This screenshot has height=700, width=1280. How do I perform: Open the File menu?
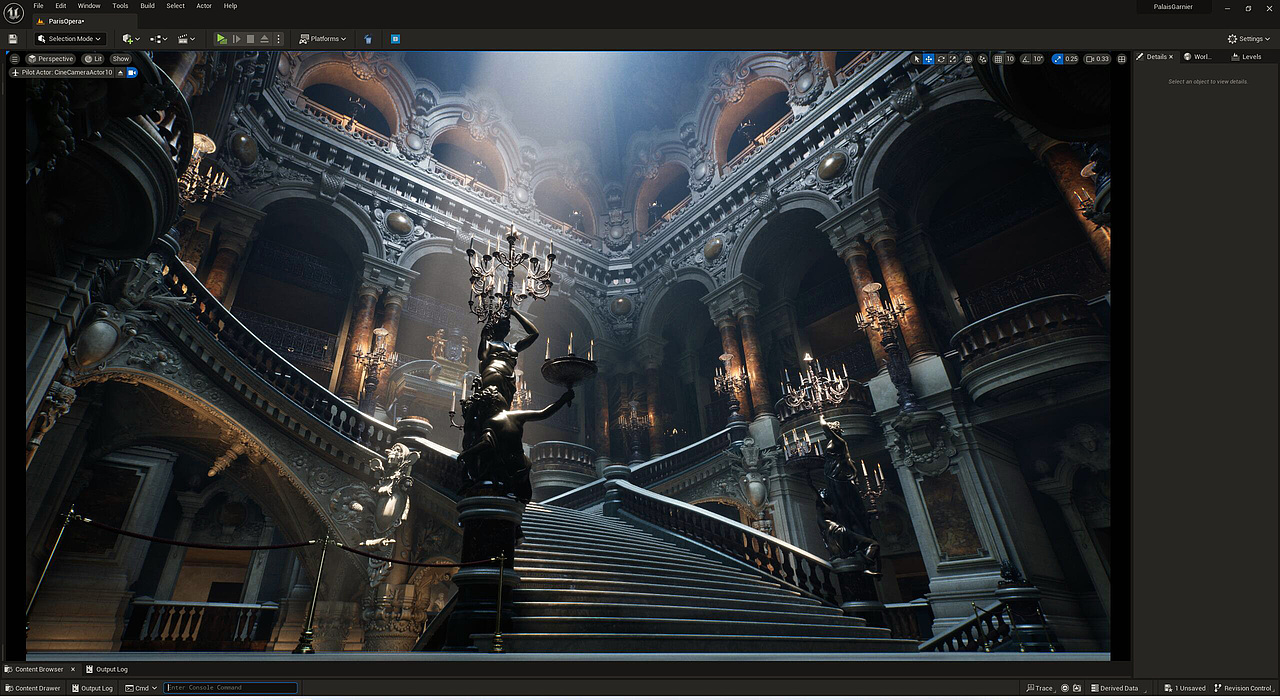click(38, 6)
